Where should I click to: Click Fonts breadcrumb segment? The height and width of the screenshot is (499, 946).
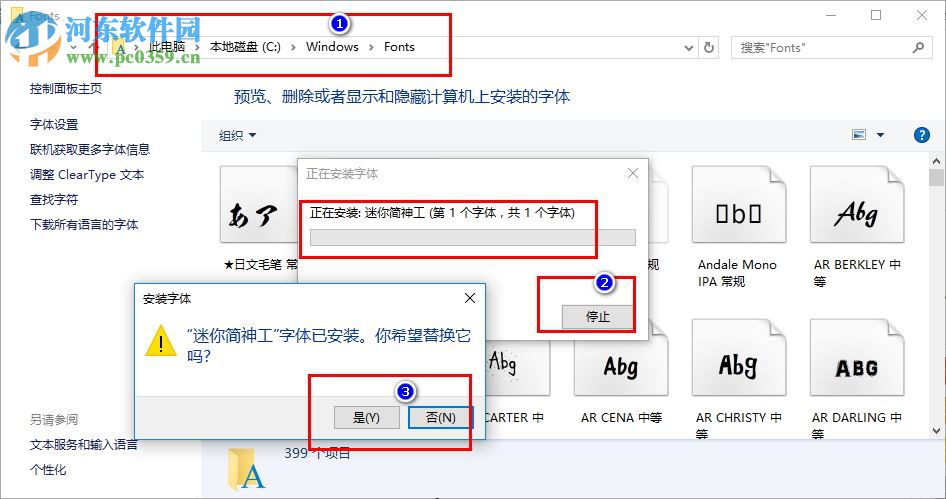click(399, 47)
